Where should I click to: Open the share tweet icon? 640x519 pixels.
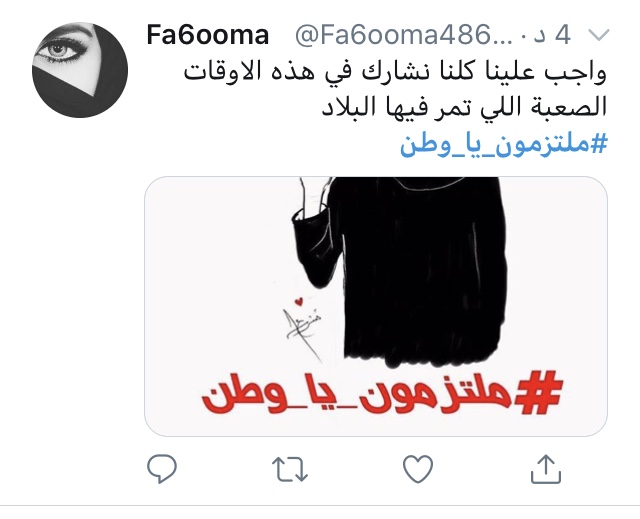tap(546, 469)
